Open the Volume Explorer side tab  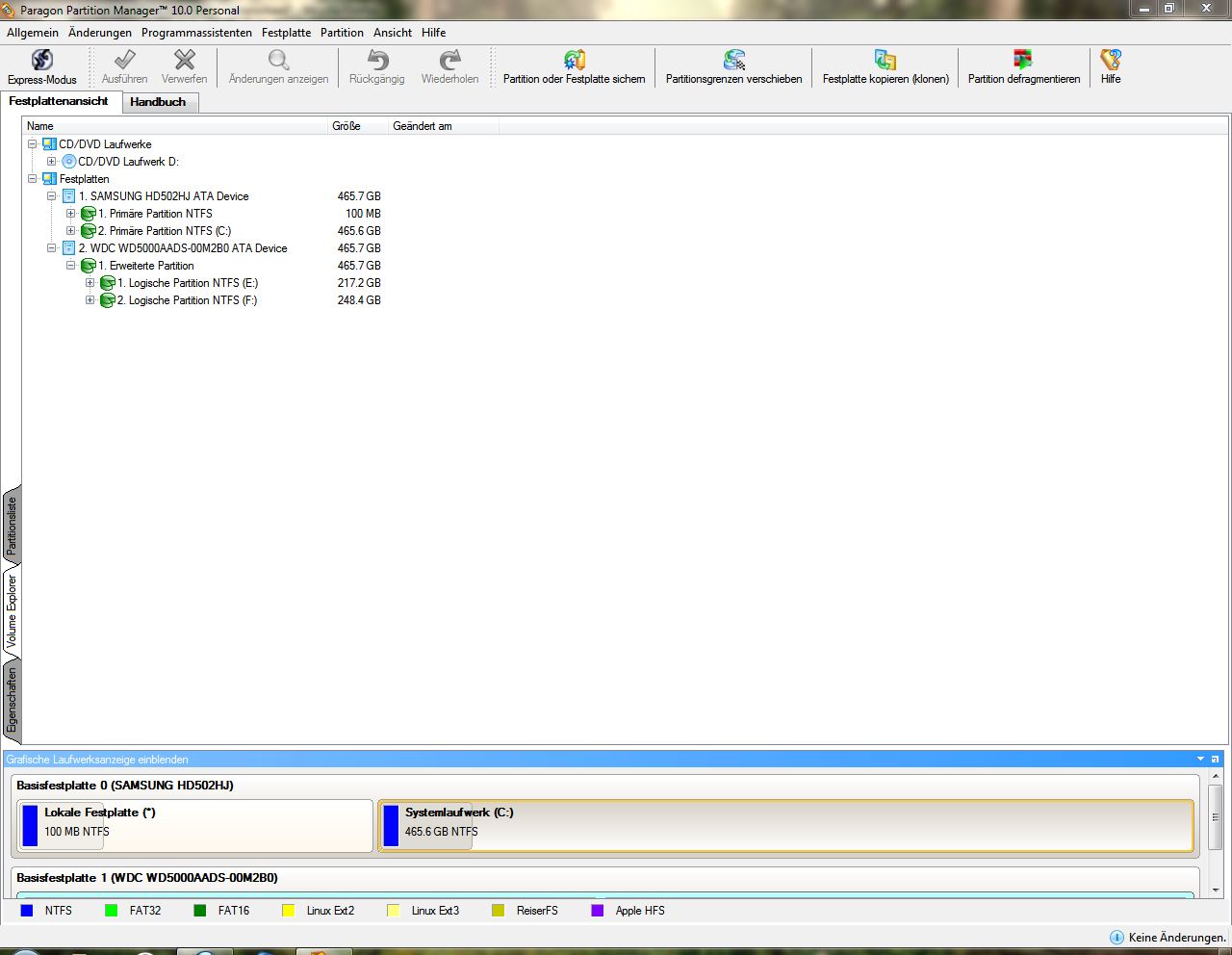coord(12,611)
